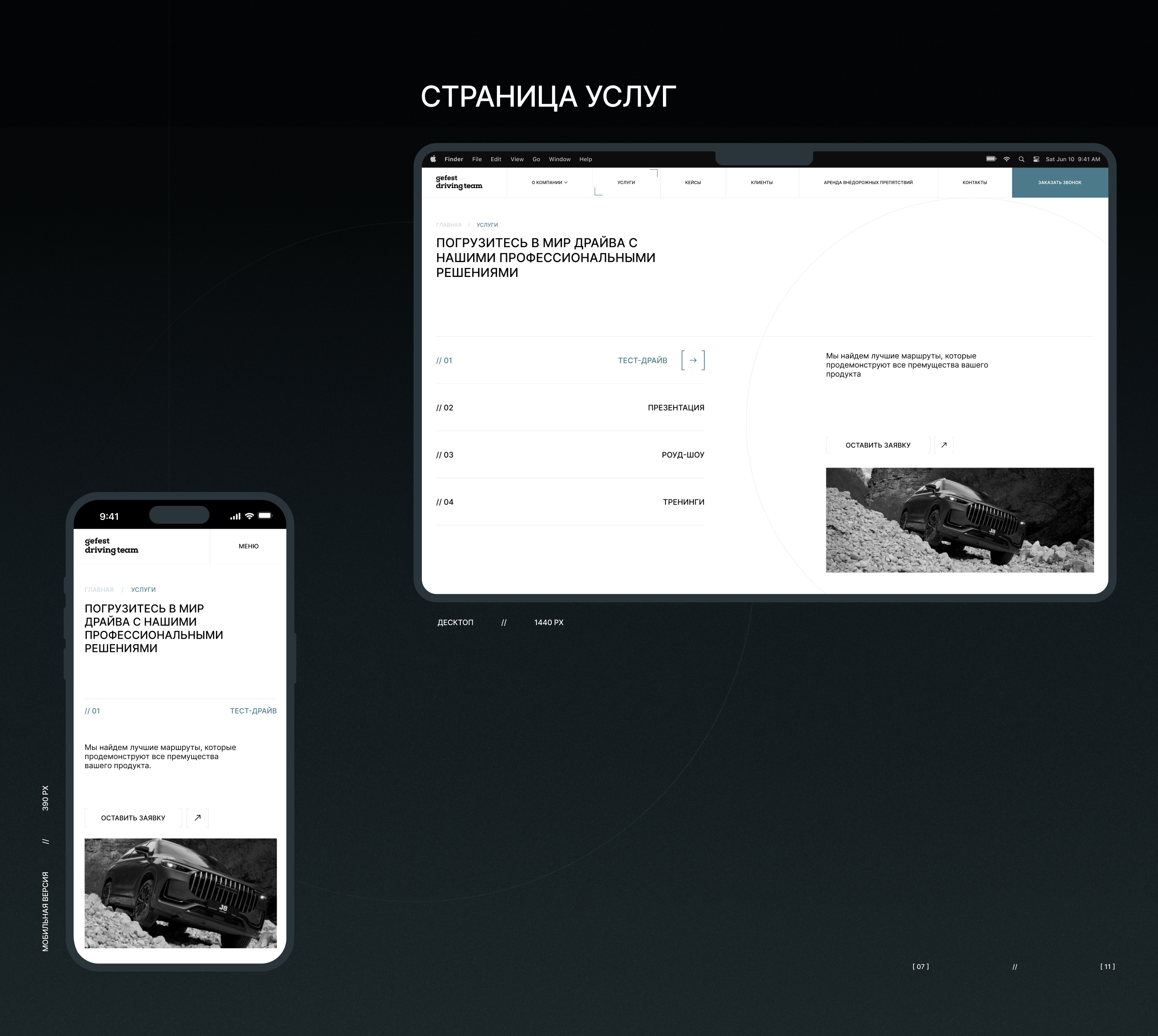The height and width of the screenshot is (1036, 1158).
Task: Click desktop ОСТАВИТЬ ЗАЯВКУ button
Action: click(877, 445)
